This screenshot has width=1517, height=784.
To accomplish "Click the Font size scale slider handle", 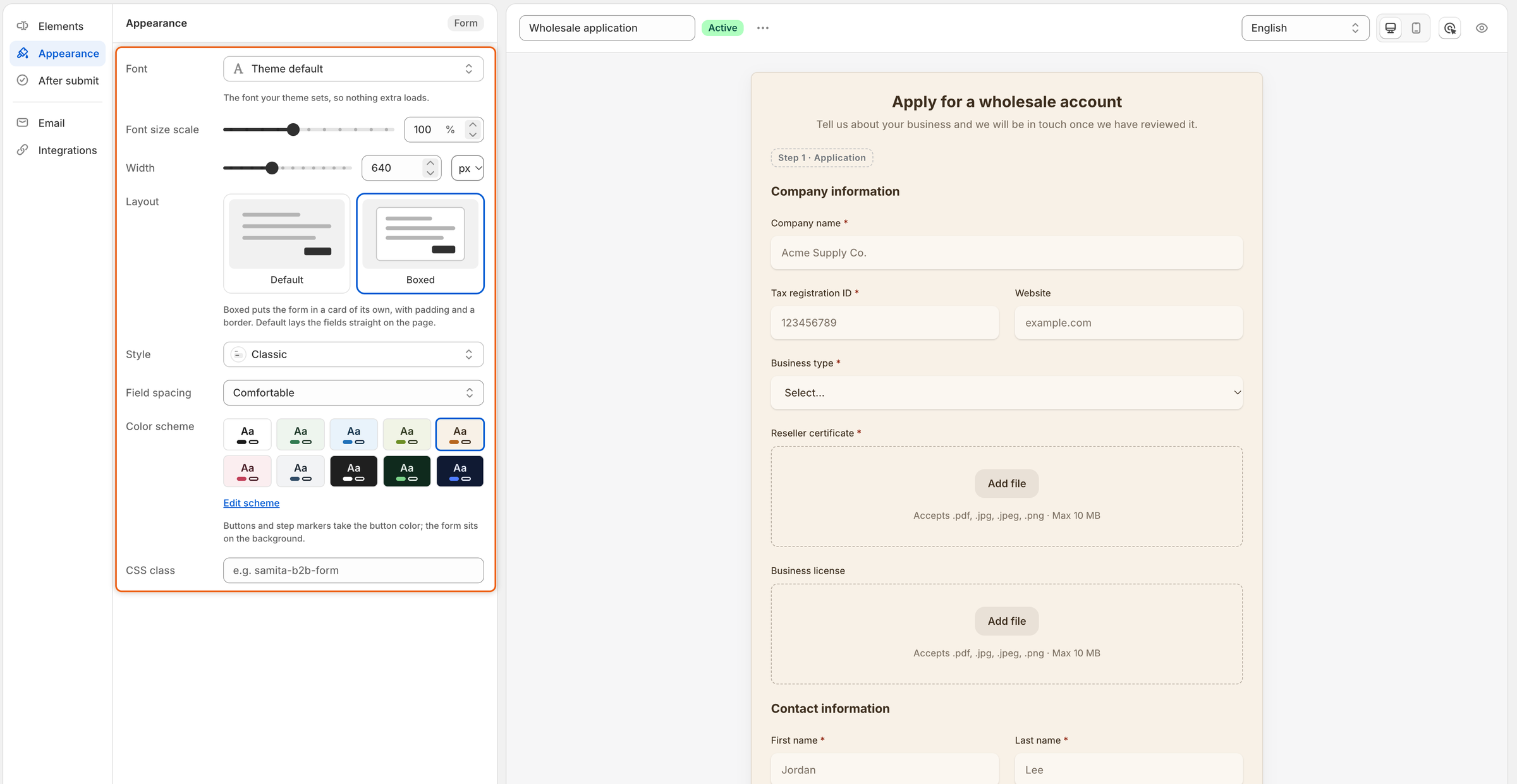I will click(x=293, y=130).
